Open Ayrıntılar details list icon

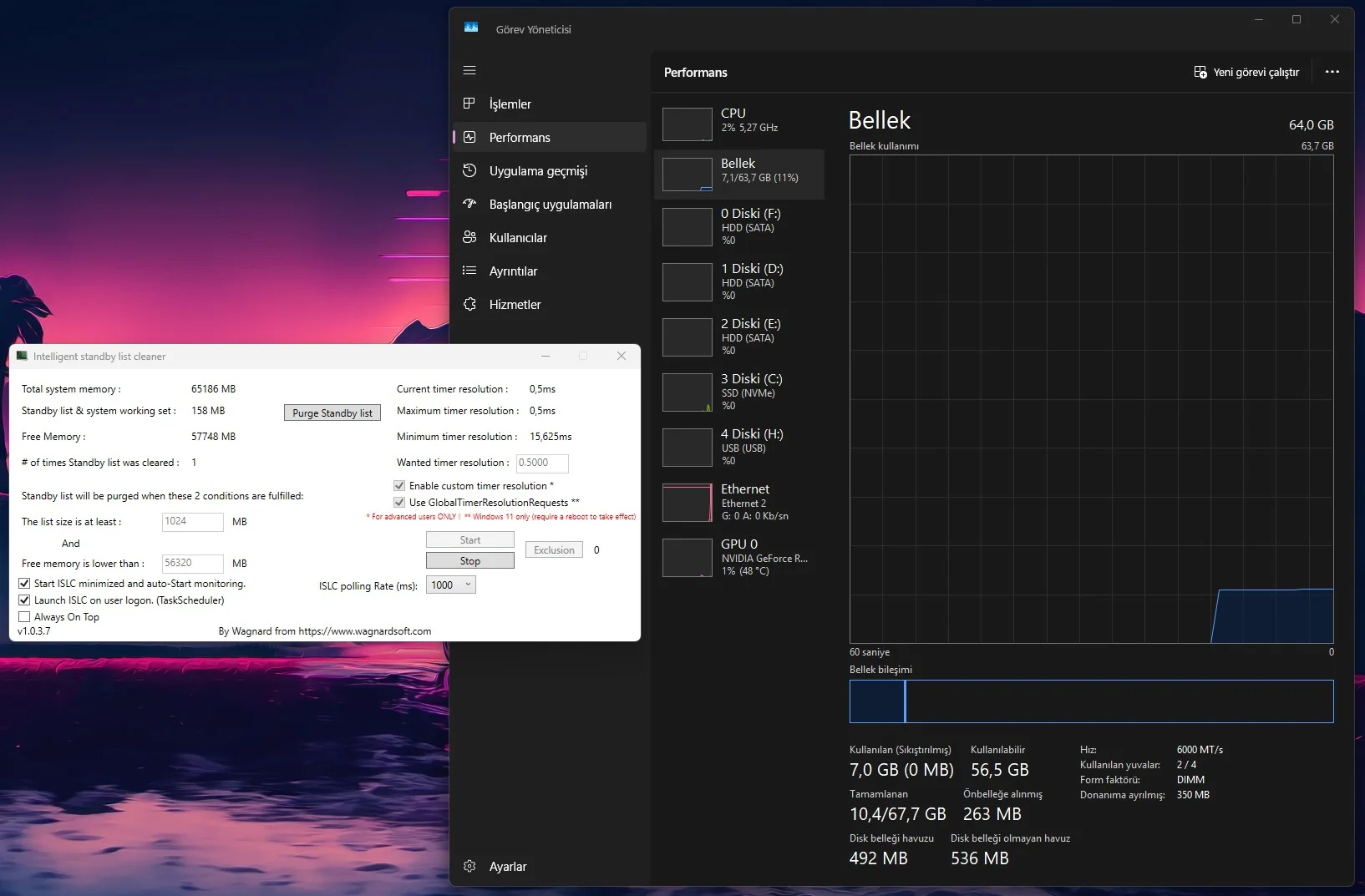pos(469,271)
